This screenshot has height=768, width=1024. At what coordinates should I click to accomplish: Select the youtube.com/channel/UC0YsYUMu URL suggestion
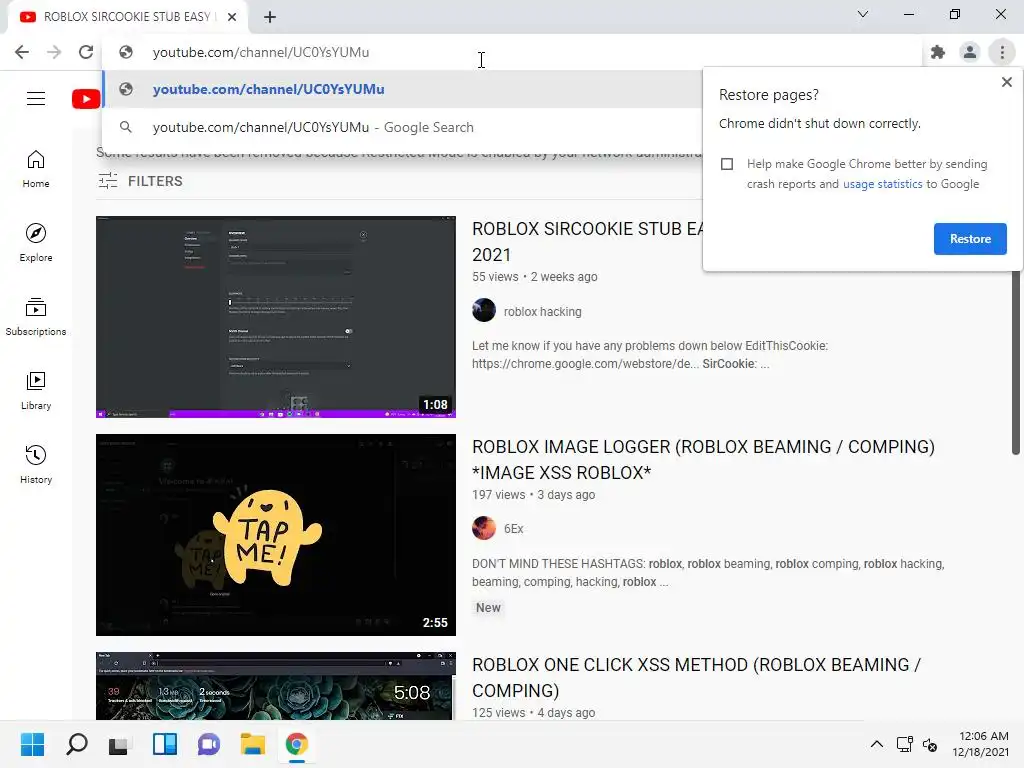[402, 89]
